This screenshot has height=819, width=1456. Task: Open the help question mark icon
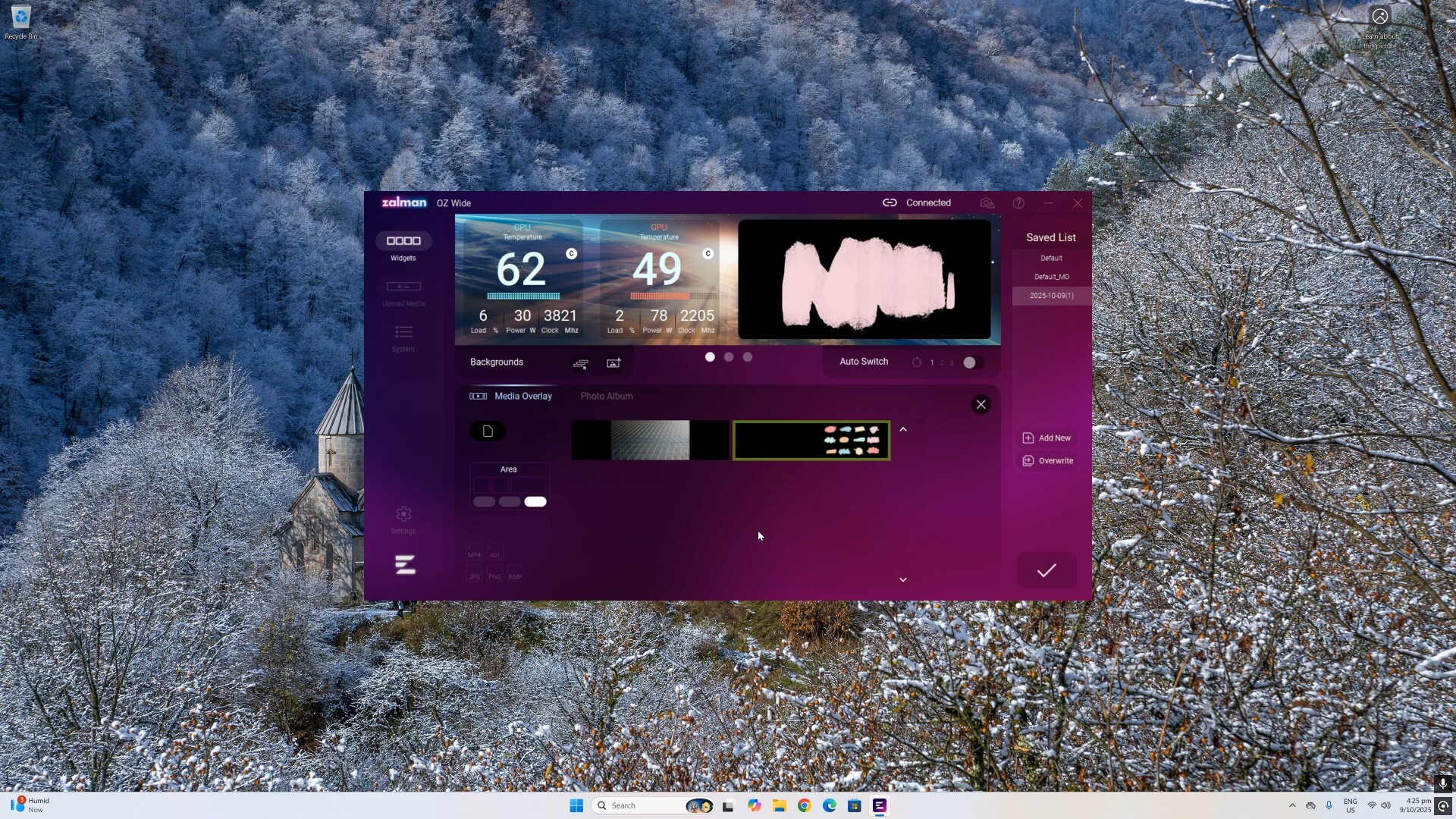(x=1018, y=203)
